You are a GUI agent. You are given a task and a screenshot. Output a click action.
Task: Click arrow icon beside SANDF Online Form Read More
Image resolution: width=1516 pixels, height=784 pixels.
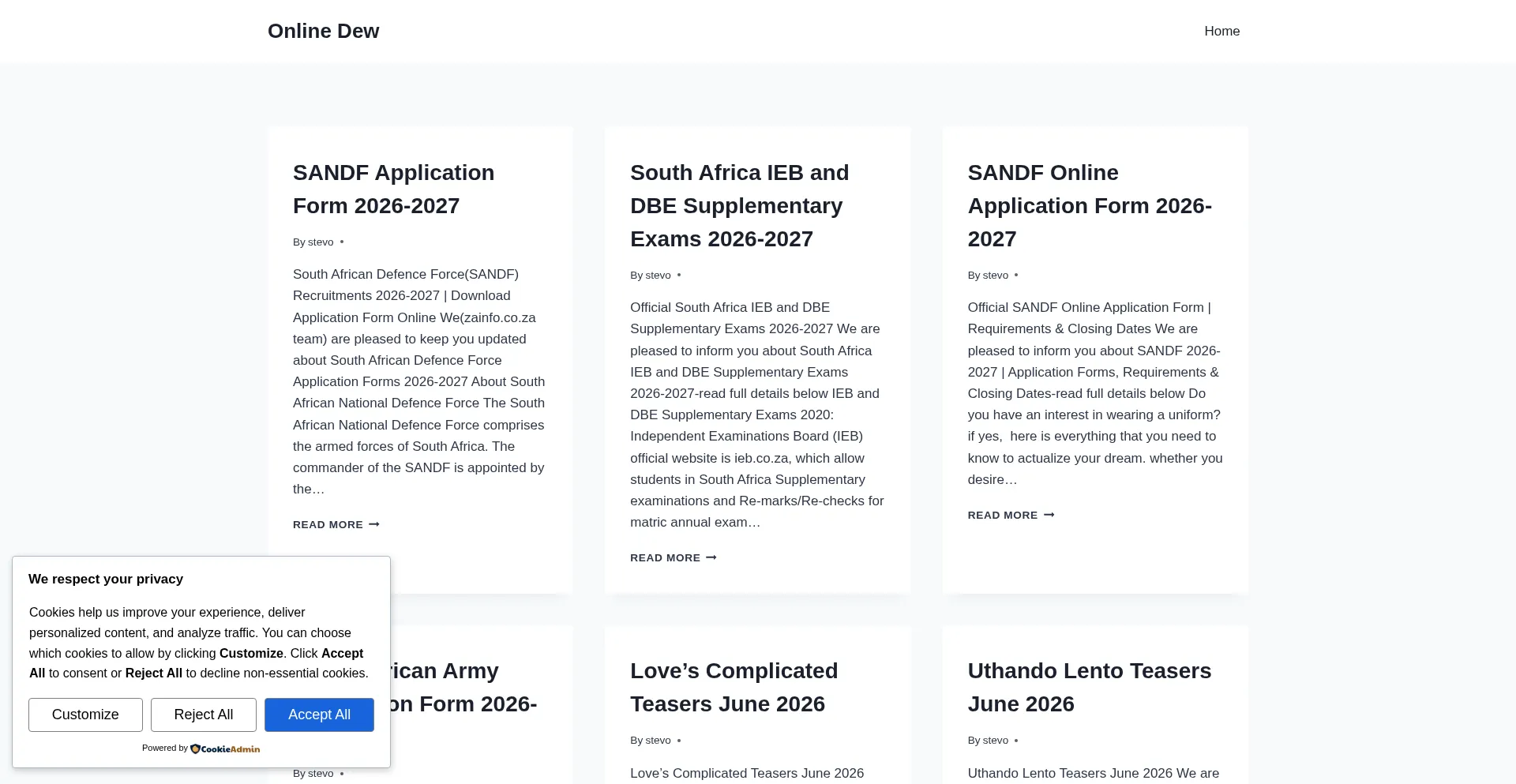[x=1049, y=515]
